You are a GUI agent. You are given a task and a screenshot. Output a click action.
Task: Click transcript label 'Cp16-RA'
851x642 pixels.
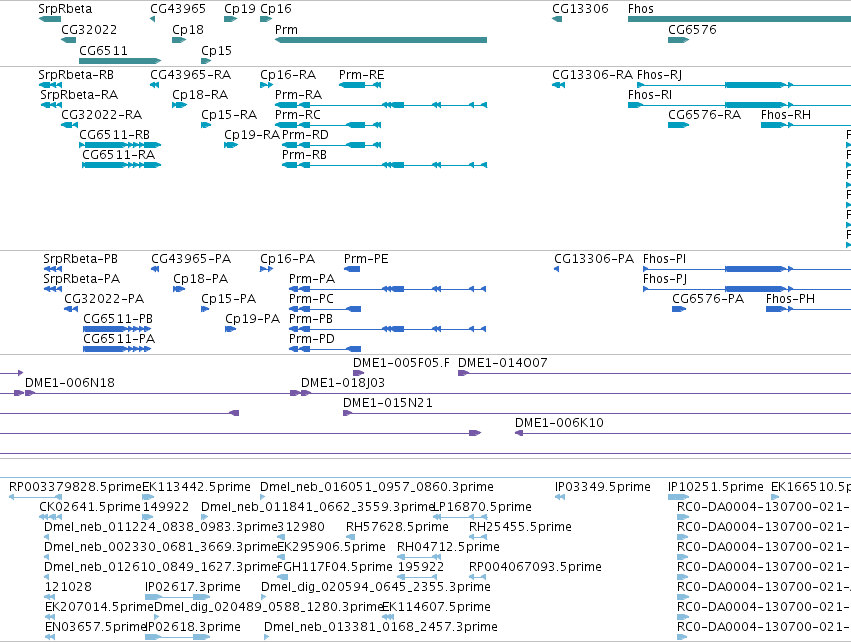288,74
